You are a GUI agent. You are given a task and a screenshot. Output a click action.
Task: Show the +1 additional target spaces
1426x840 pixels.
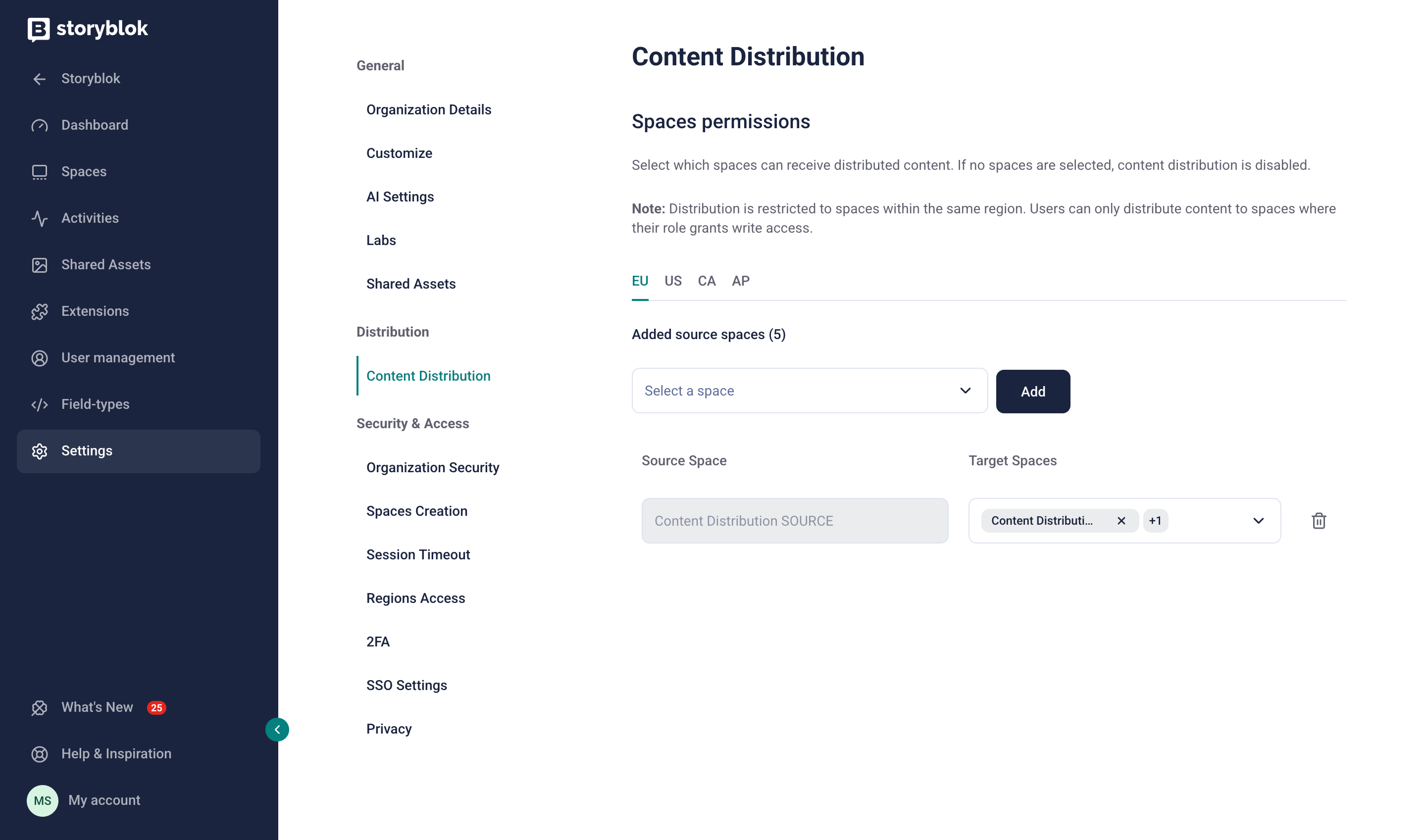(x=1155, y=521)
